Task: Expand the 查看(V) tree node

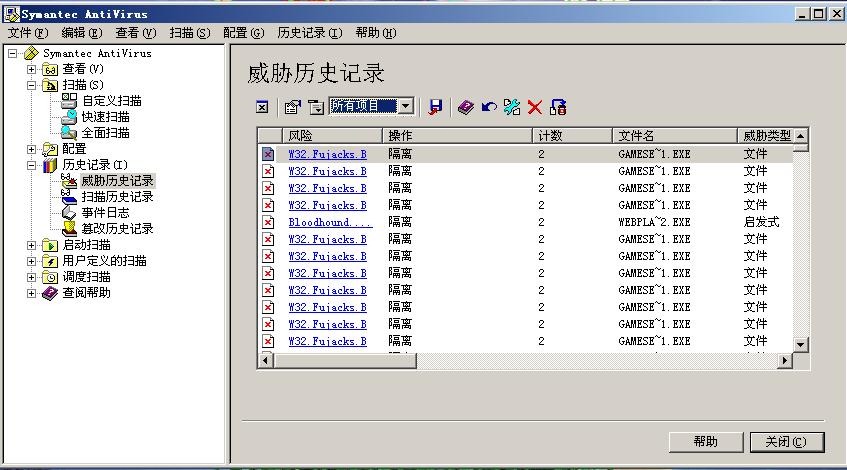Action: (x=31, y=69)
